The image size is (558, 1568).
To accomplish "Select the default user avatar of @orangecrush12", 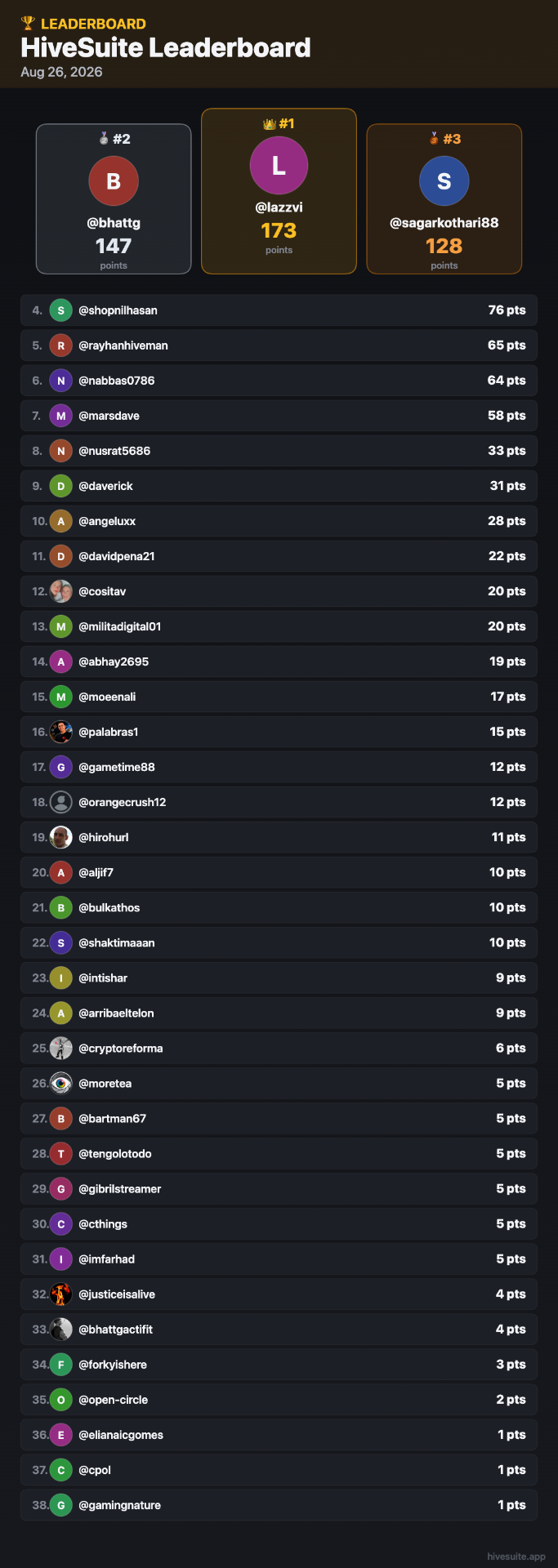I will (x=60, y=802).
